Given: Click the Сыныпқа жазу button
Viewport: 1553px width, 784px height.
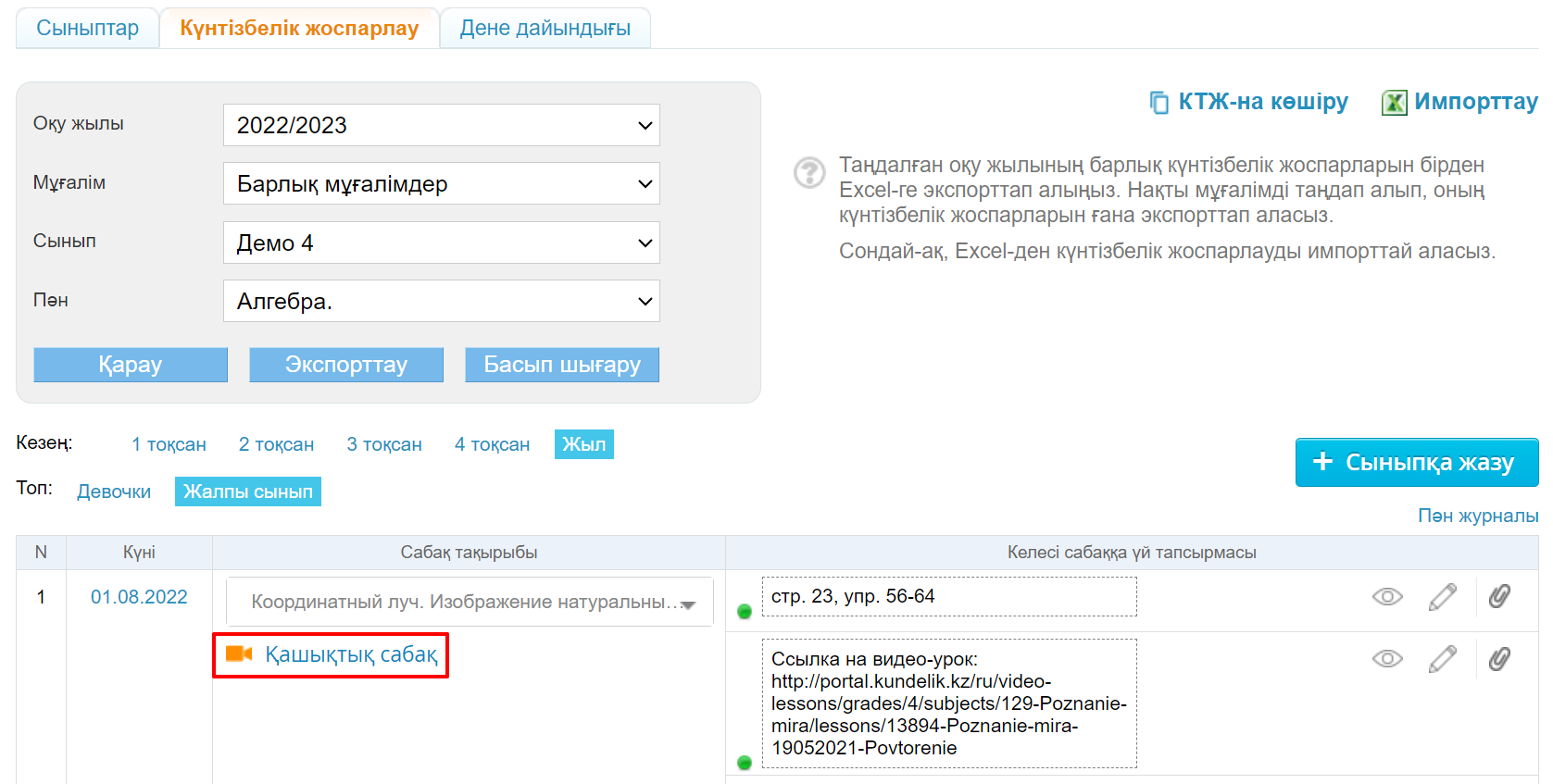Looking at the screenshot, I should (x=1416, y=462).
